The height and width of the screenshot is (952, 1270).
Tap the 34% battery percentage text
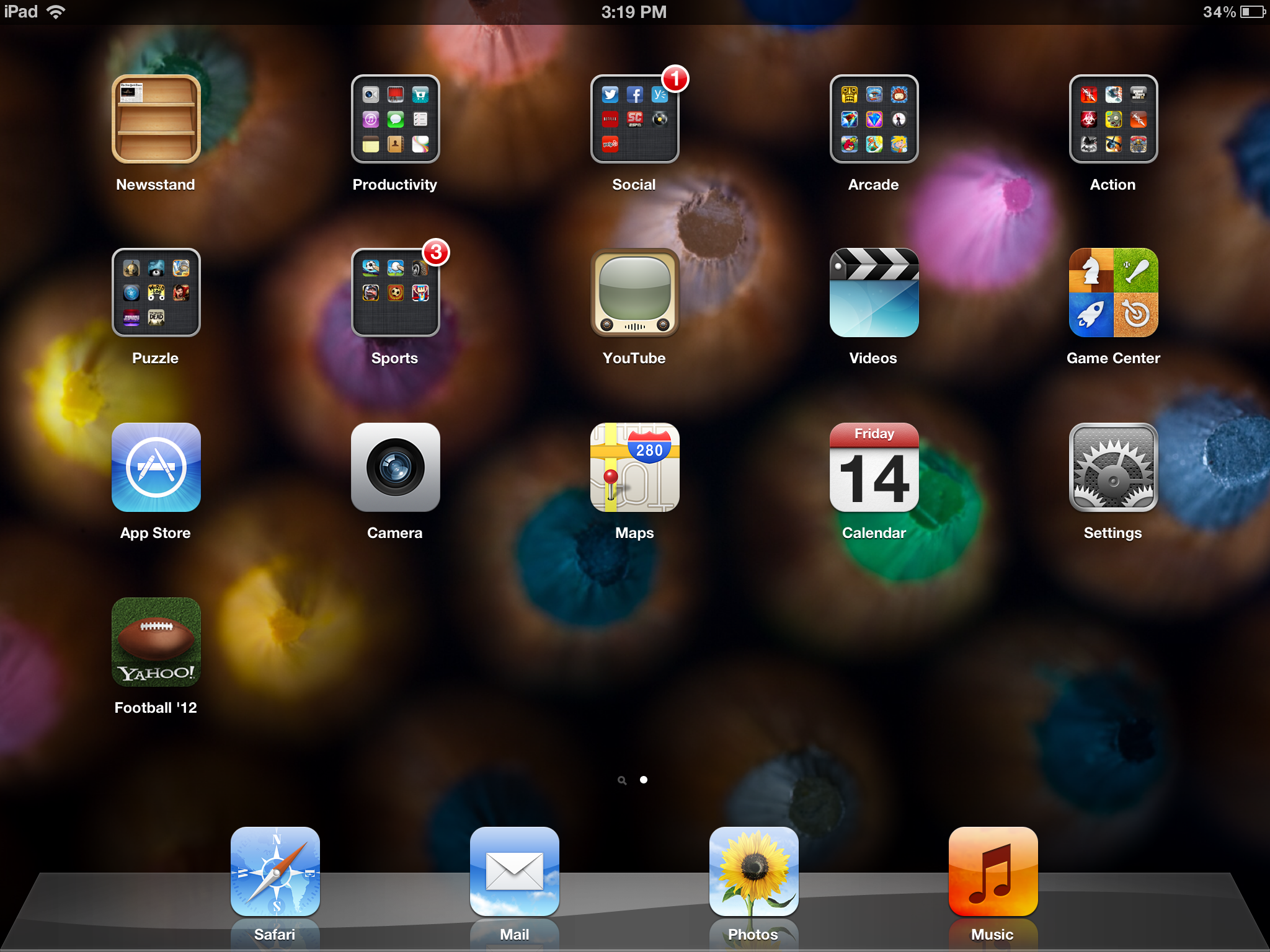click(1219, 12)
